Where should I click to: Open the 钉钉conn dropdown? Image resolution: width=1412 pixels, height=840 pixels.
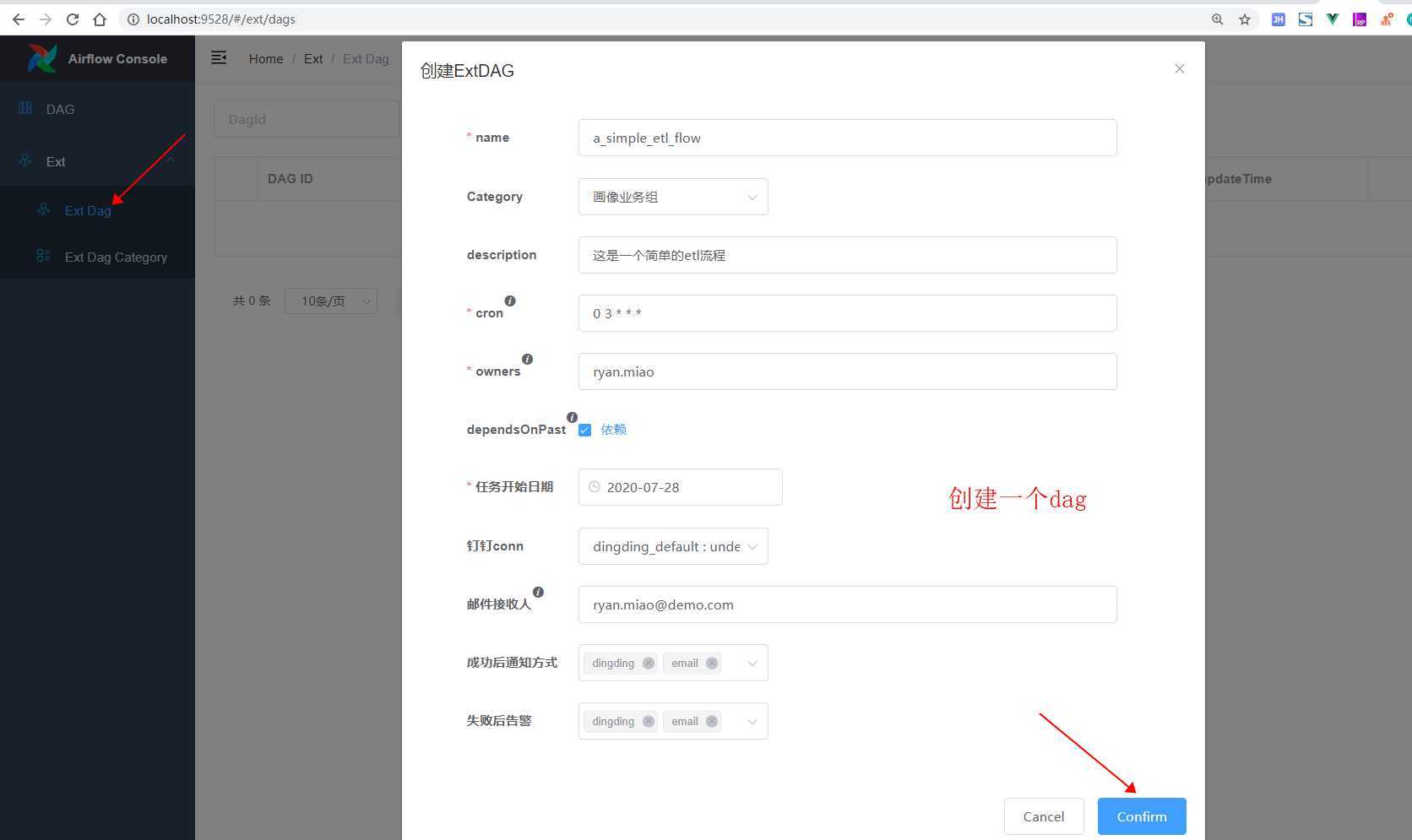coord(673,546)
